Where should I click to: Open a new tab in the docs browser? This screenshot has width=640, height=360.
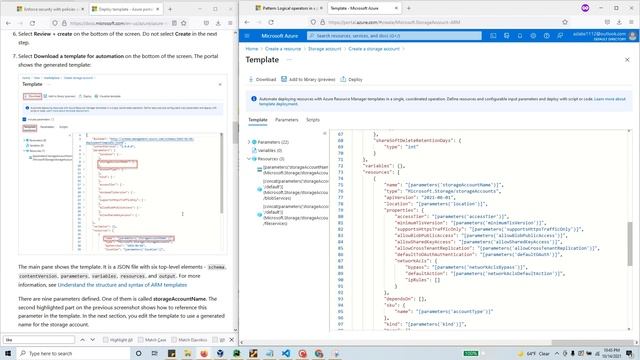click(170, 9)
